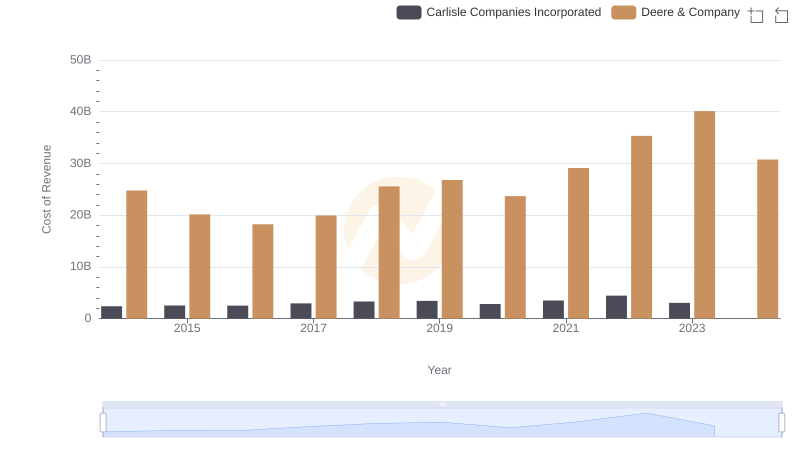This screenshot has height=461, width=800.
Task: Select the Deere & Company 2021 bar
Action: click(x=579, y=243)
